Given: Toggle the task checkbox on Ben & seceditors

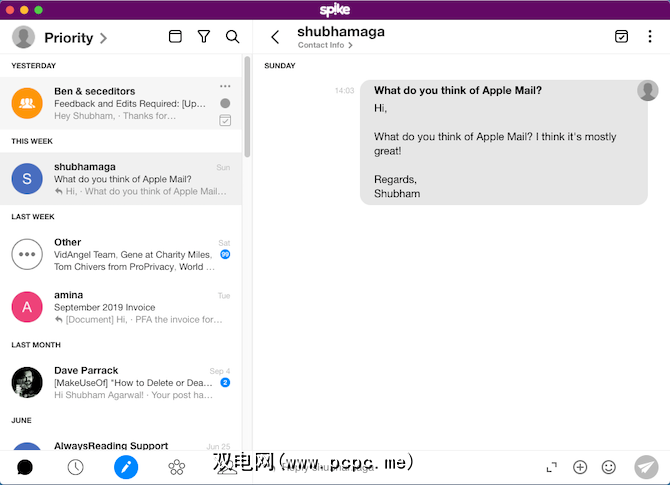Looking at the screenshot, I should pos(225,120).
